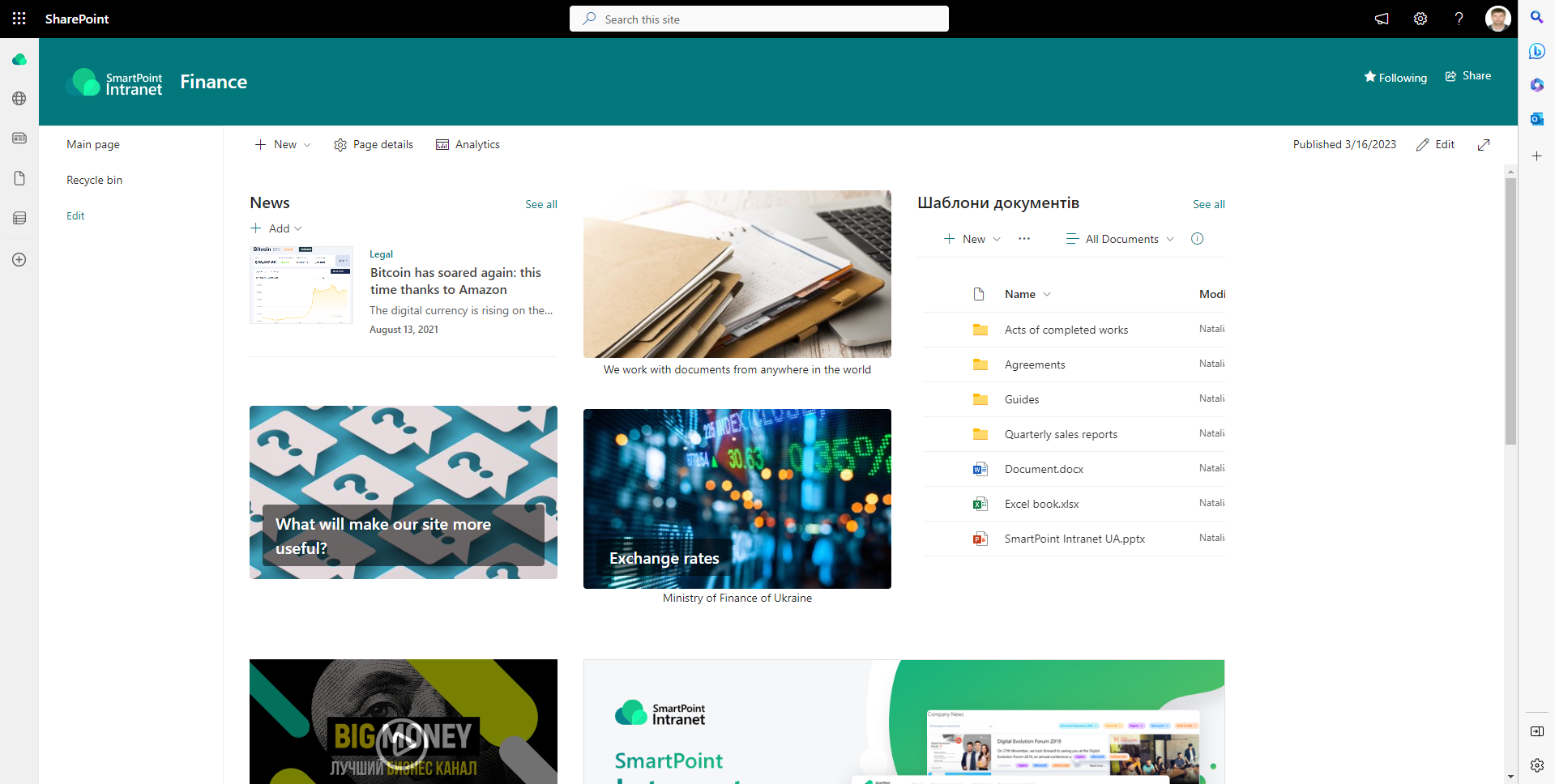Click the megaphone announcement icon in top bar
Screen dimensions: 1555x784
[1382, 19]
